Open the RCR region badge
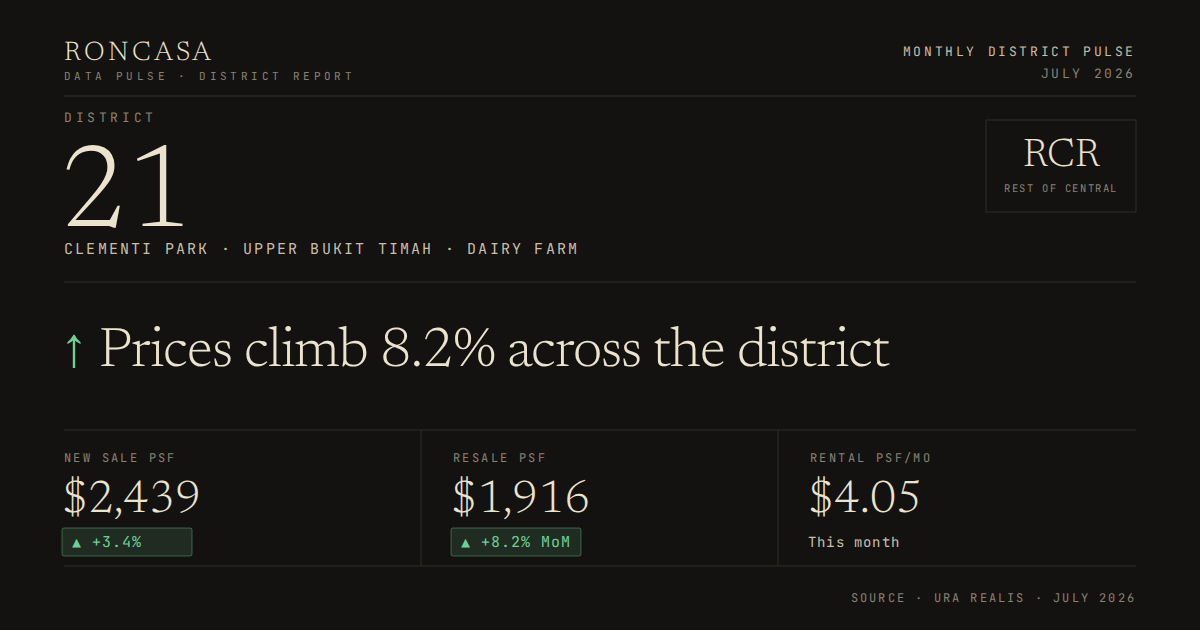Image resolution: width=1200 pixels, height=630 pixels. click(1061, 166)
